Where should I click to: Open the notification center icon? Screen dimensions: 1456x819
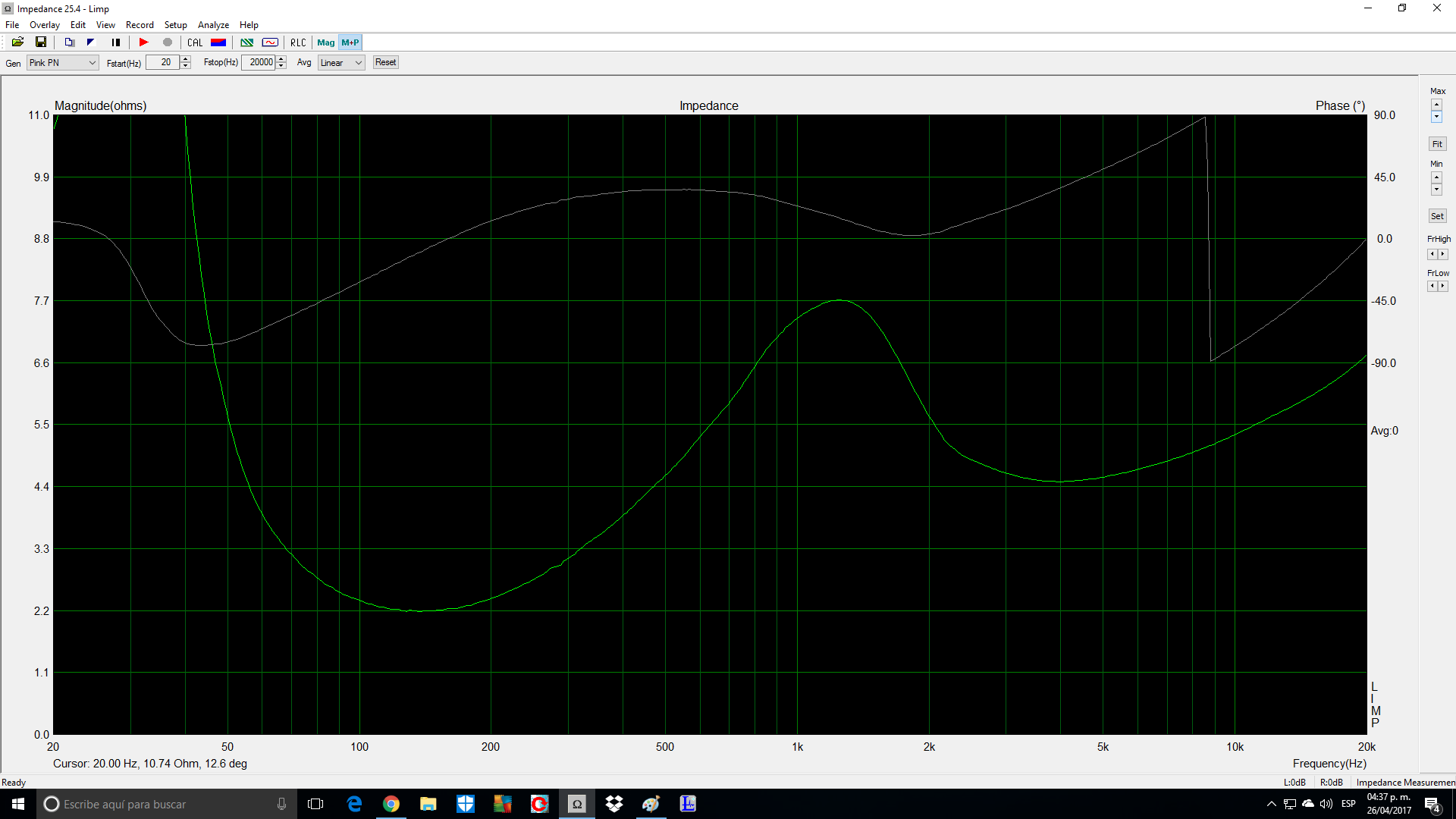click(1432, 805)
